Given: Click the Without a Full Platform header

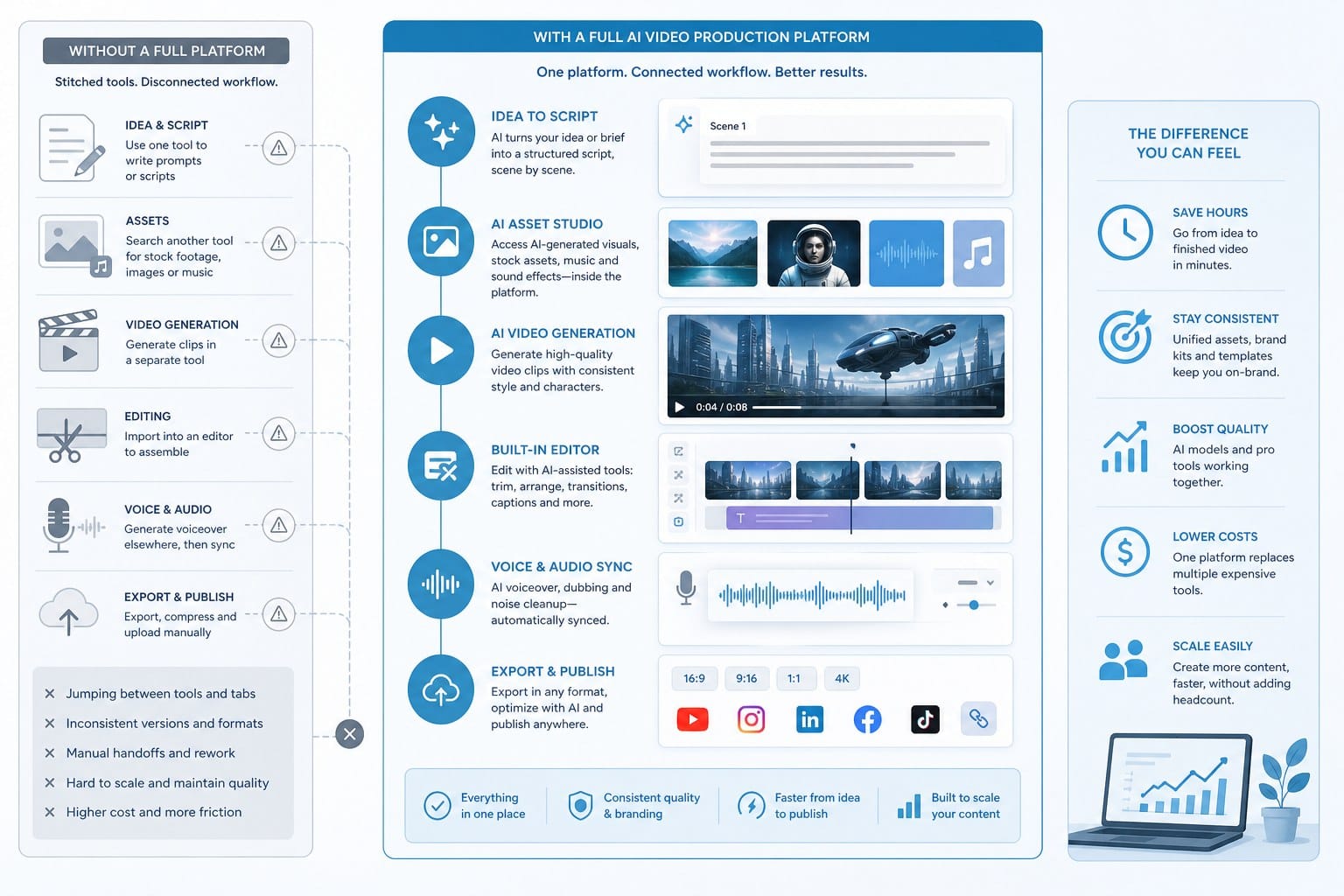Looking at the screenshot, I should tap(166, 51).
